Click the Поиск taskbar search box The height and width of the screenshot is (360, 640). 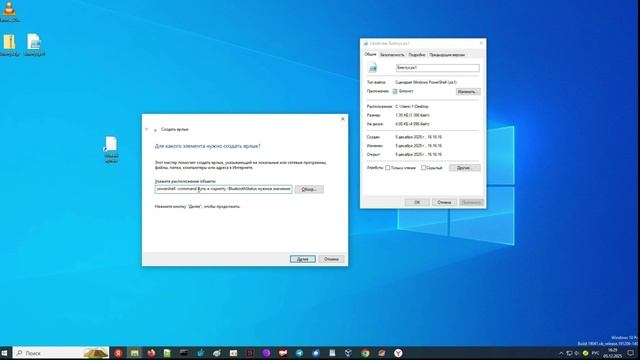click(x=61, y=353)
